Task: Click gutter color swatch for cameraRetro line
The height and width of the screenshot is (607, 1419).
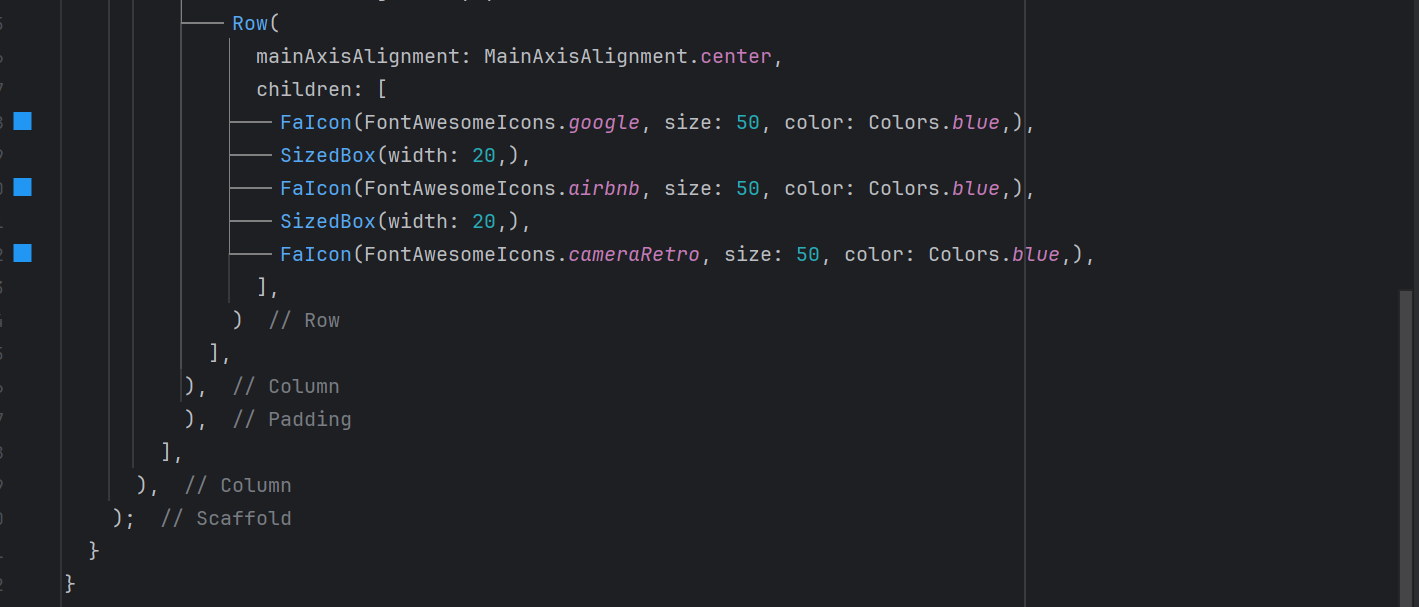Action: (23, 254)
